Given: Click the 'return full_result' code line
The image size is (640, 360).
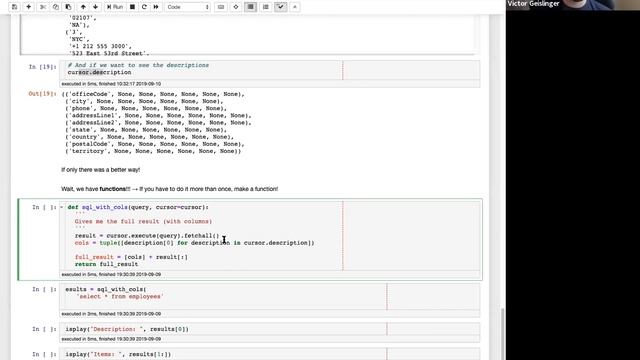Looking at the screenshot, I should coord(107,264).
